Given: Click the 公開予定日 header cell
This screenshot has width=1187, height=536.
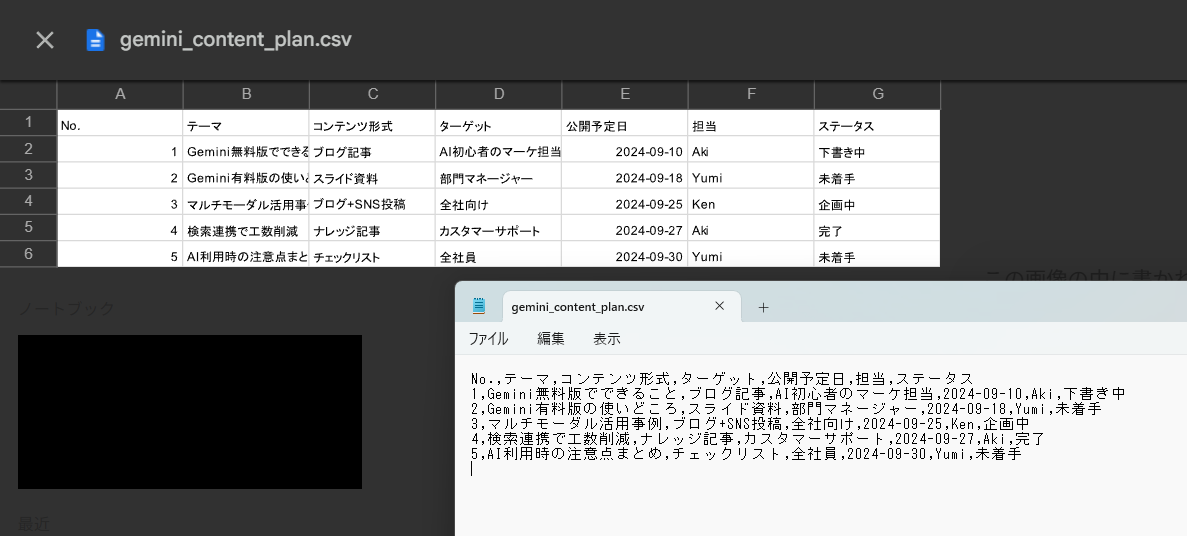Looking at the screenshot, I should point(625,123).
